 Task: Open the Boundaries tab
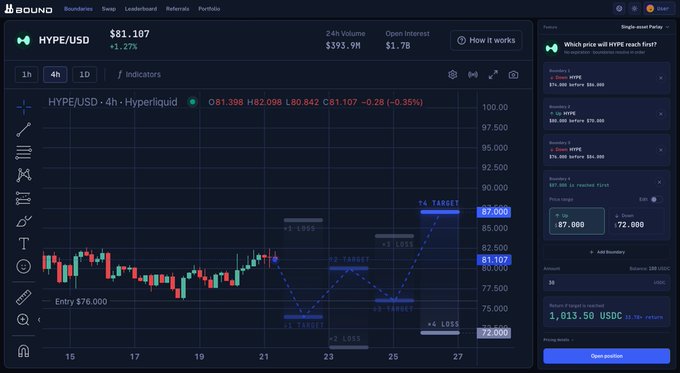click(x=78, y=9)
